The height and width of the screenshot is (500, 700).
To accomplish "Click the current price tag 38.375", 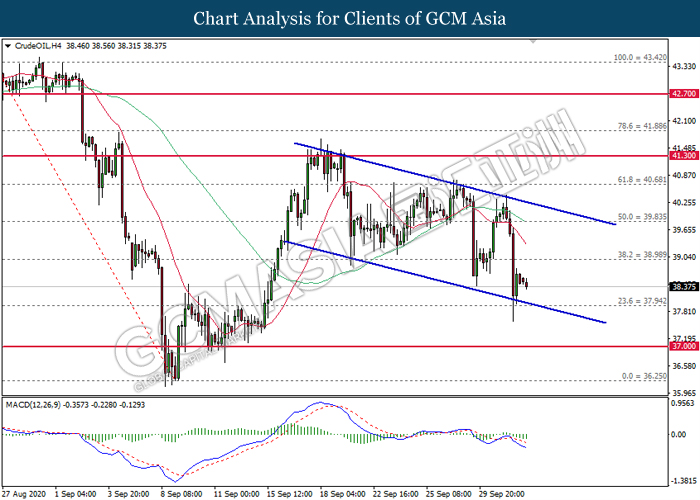I will (x=683, y=286).
